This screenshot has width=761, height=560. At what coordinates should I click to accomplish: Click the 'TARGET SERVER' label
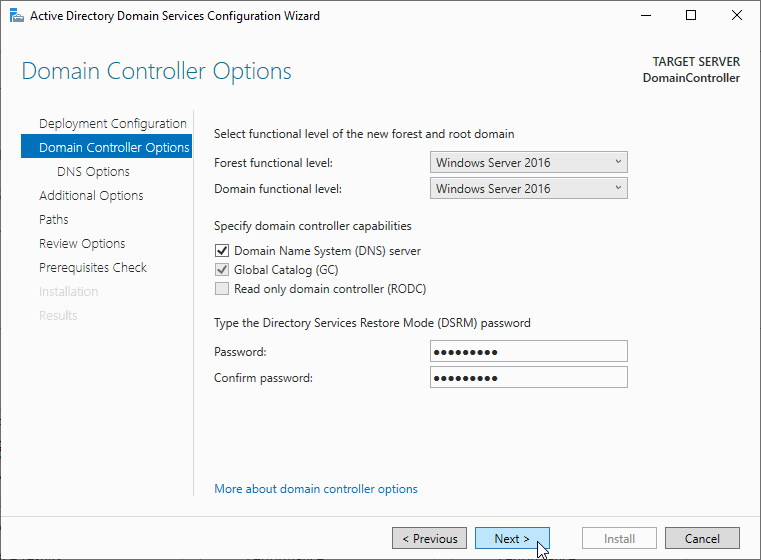tap(696, 62)
